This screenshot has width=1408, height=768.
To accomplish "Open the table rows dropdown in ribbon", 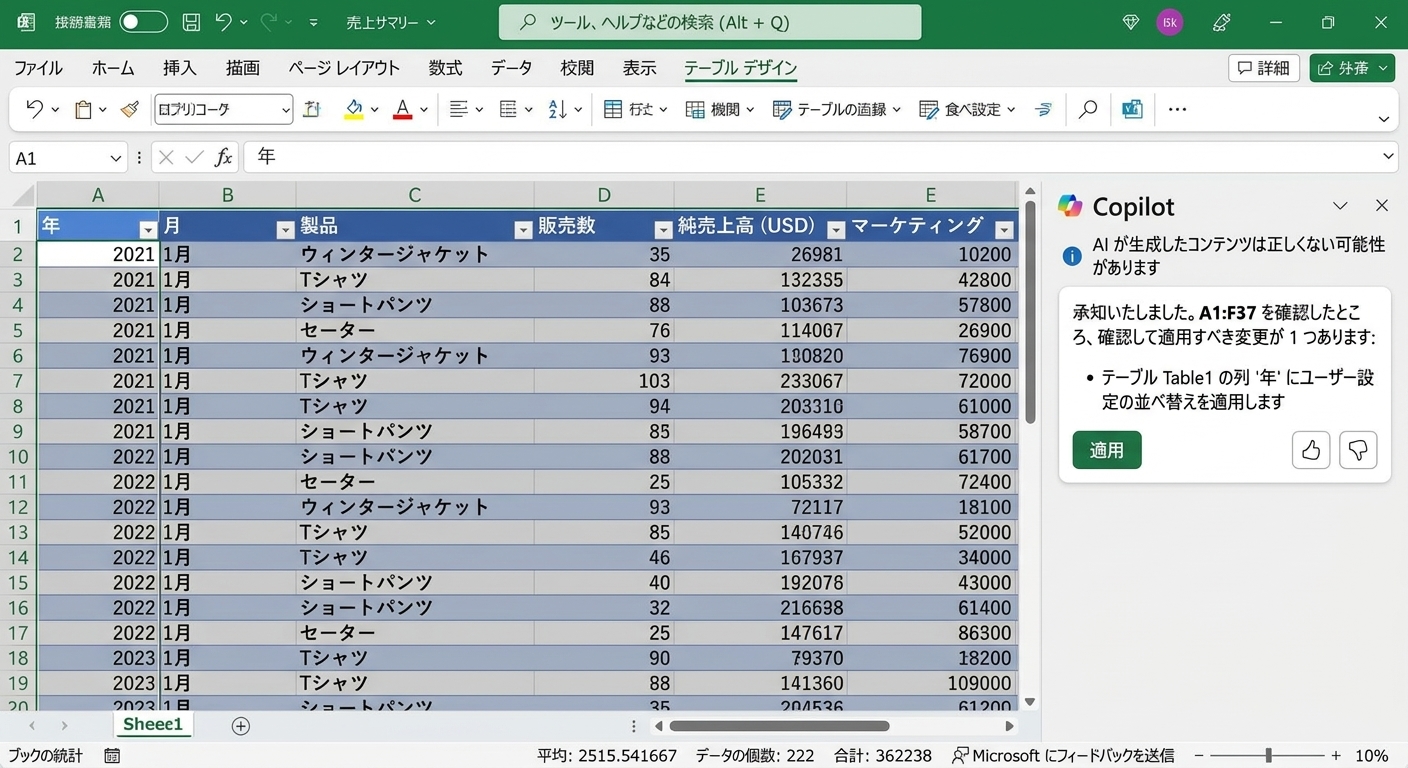I will (x=636, y=109).
